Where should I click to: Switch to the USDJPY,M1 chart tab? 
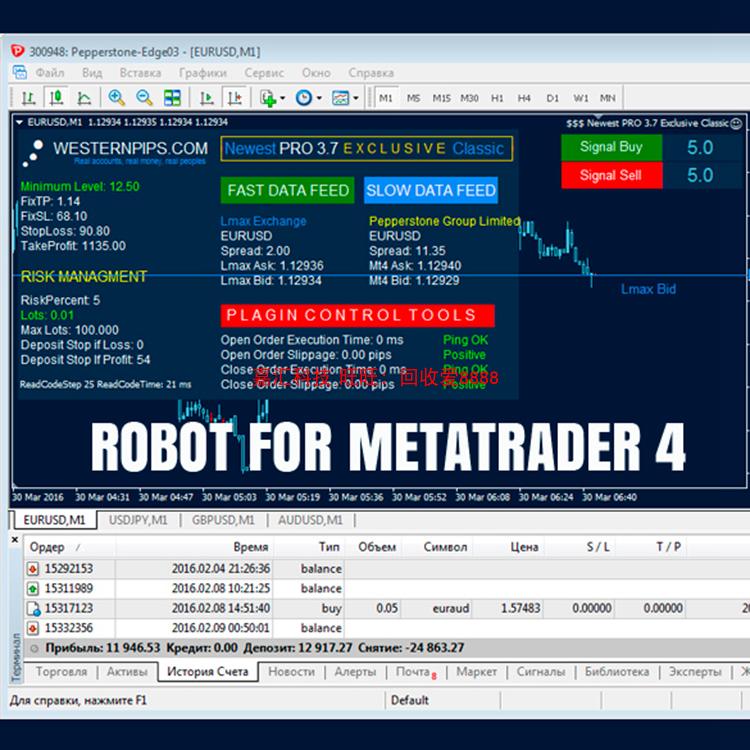138,520
